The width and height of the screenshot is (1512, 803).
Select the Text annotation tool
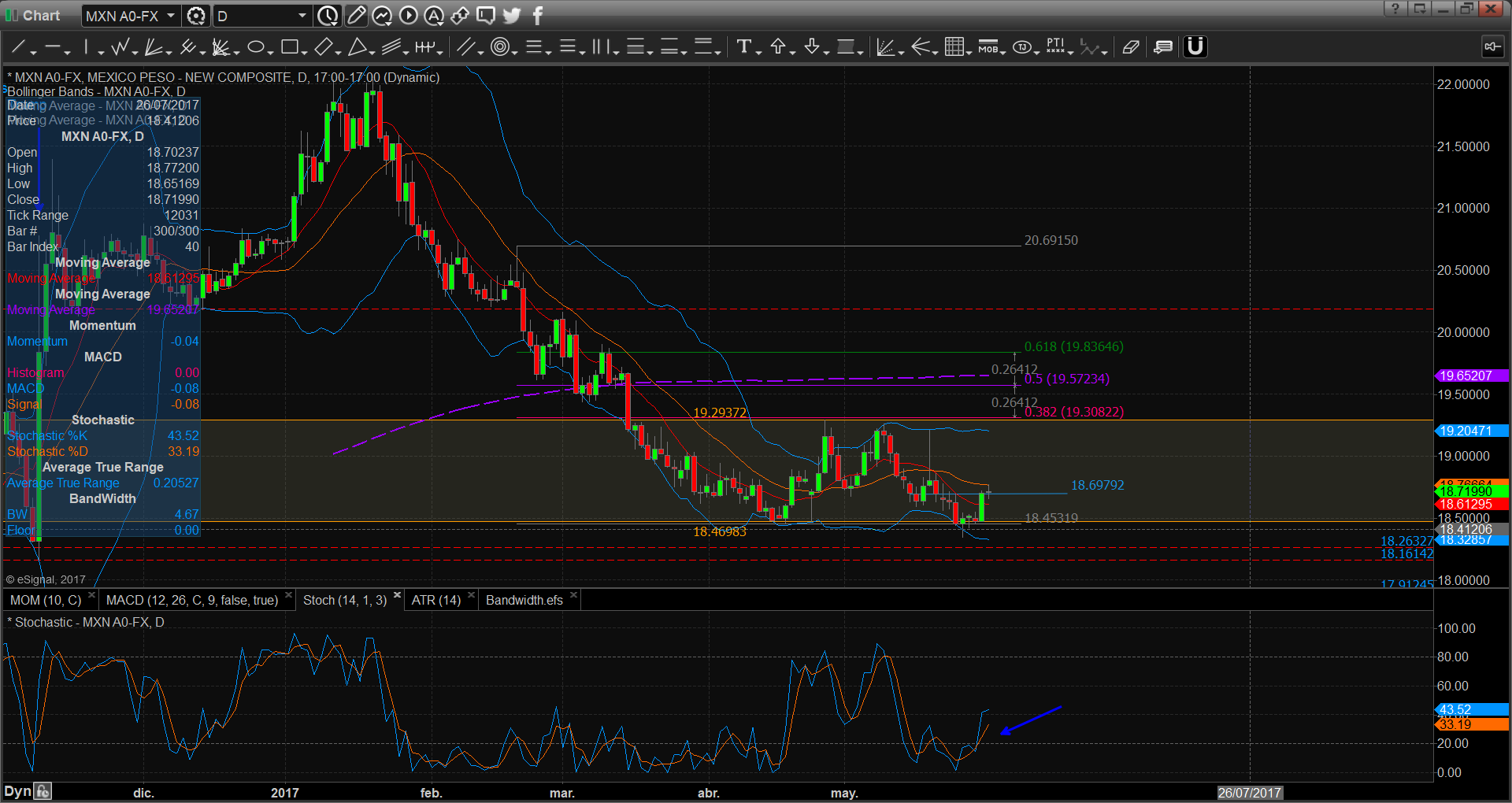click(x=743, y=47)
